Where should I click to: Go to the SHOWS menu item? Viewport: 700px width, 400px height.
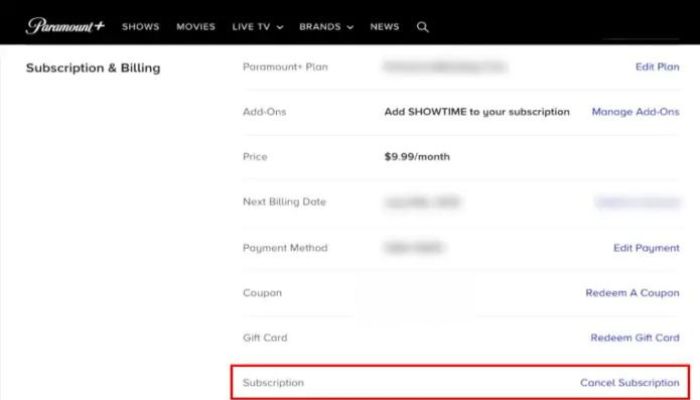[141, 27]
